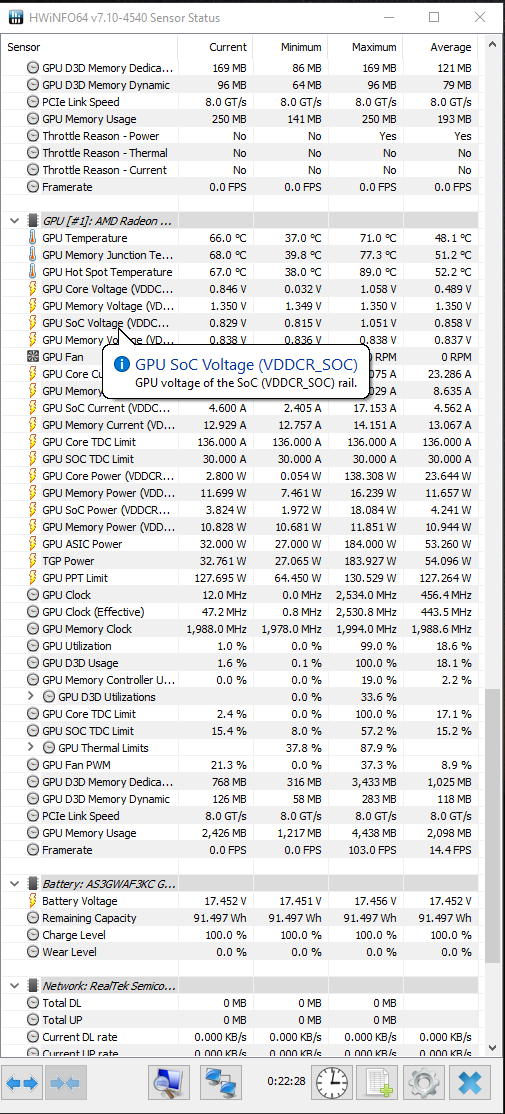This screenshot has width=505, height=1114.
Task: Click lightning icon beside Battery Voltage
Action: (33, 901)
